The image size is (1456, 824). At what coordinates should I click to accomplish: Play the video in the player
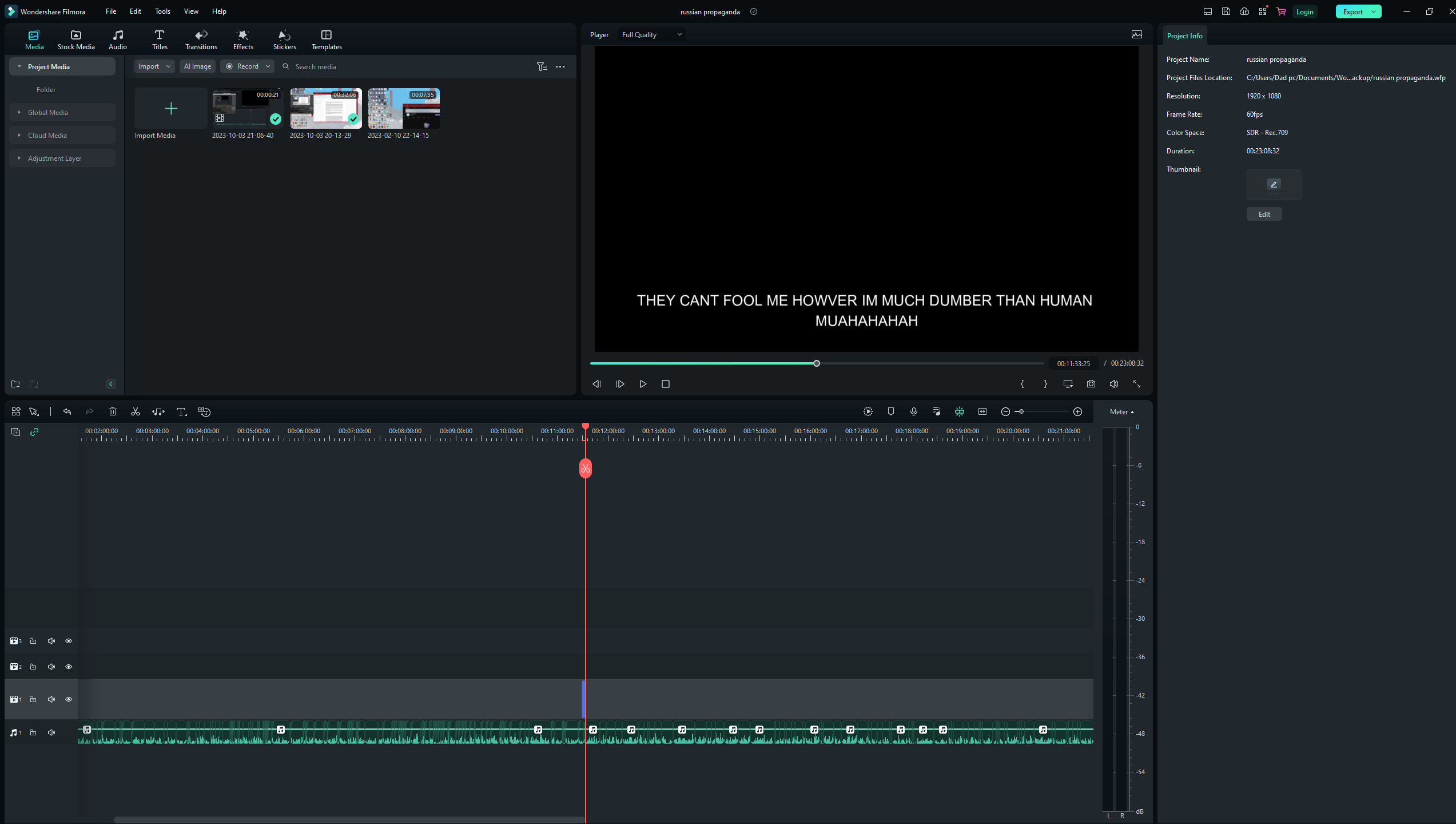pos(643,384)
